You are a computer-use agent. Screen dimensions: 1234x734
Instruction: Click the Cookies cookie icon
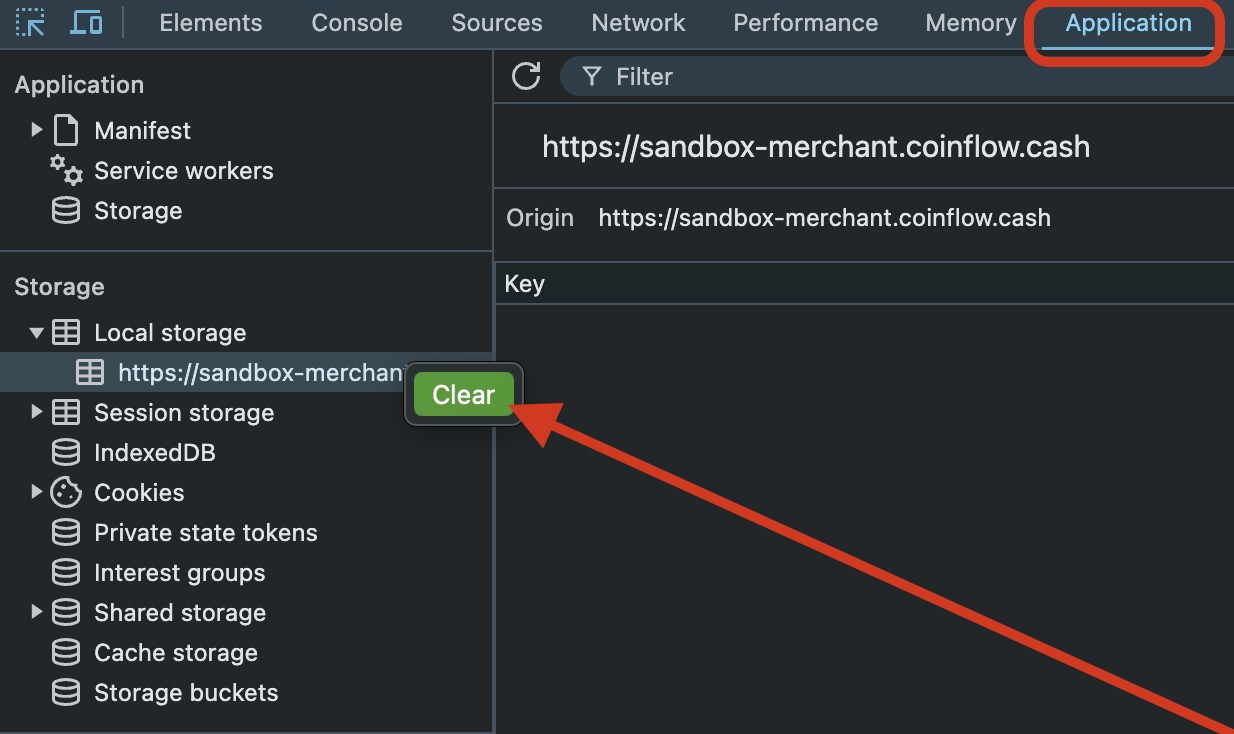pyautogui.click(x=66, y=492)
